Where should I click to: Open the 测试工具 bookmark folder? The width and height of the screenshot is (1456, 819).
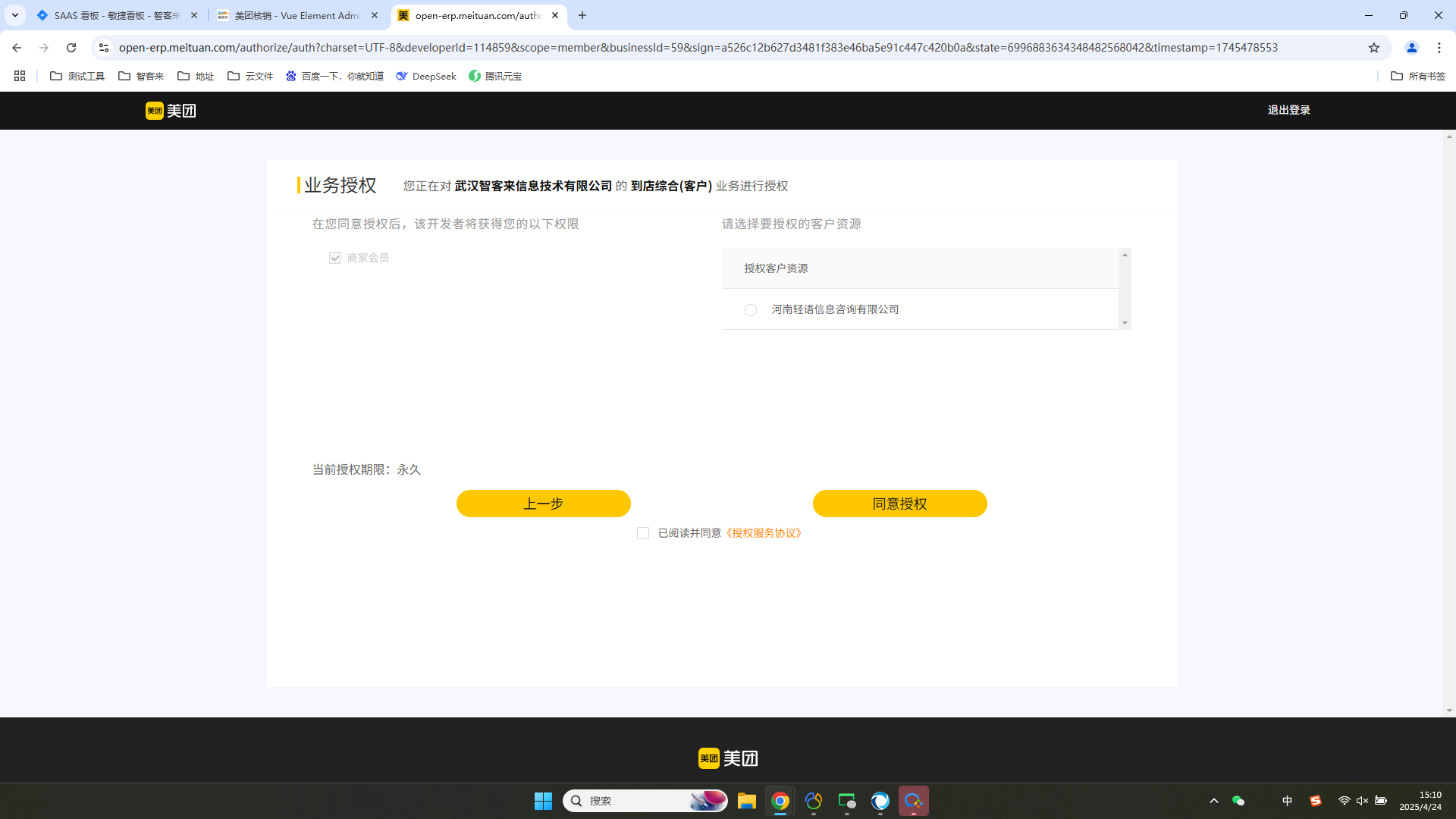click(x=77, y=76)
